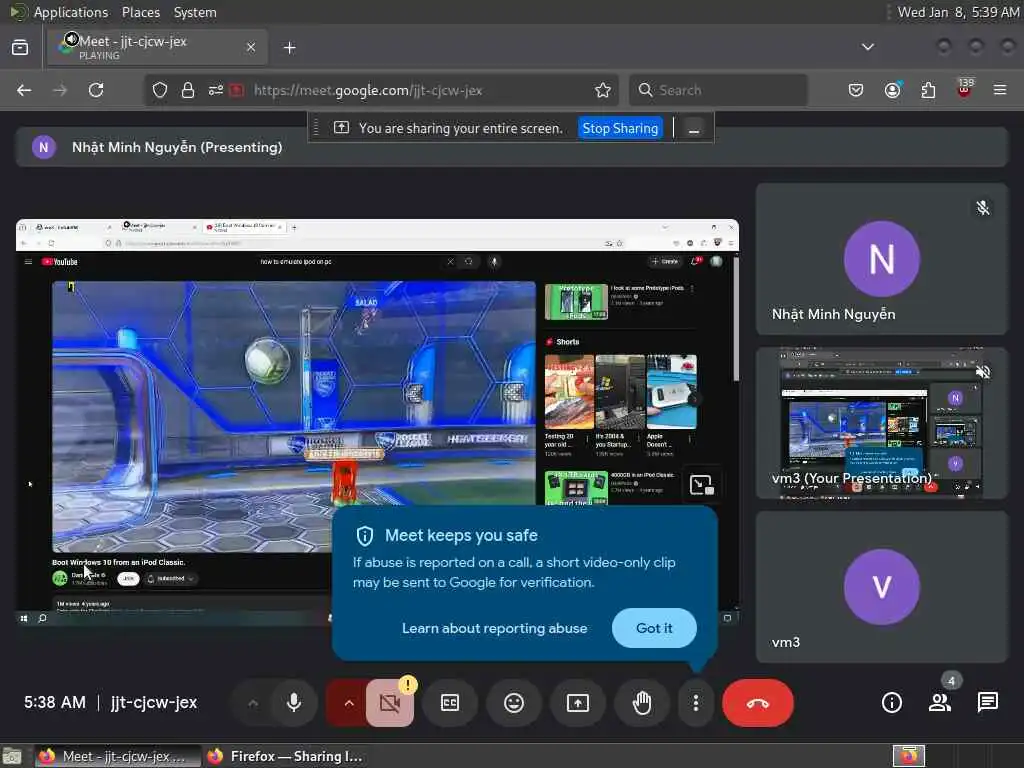The width and height of the screenshot is (1024, 768).
Task: Toggle the microphone button in Meet
Action: tap(294, 703)
